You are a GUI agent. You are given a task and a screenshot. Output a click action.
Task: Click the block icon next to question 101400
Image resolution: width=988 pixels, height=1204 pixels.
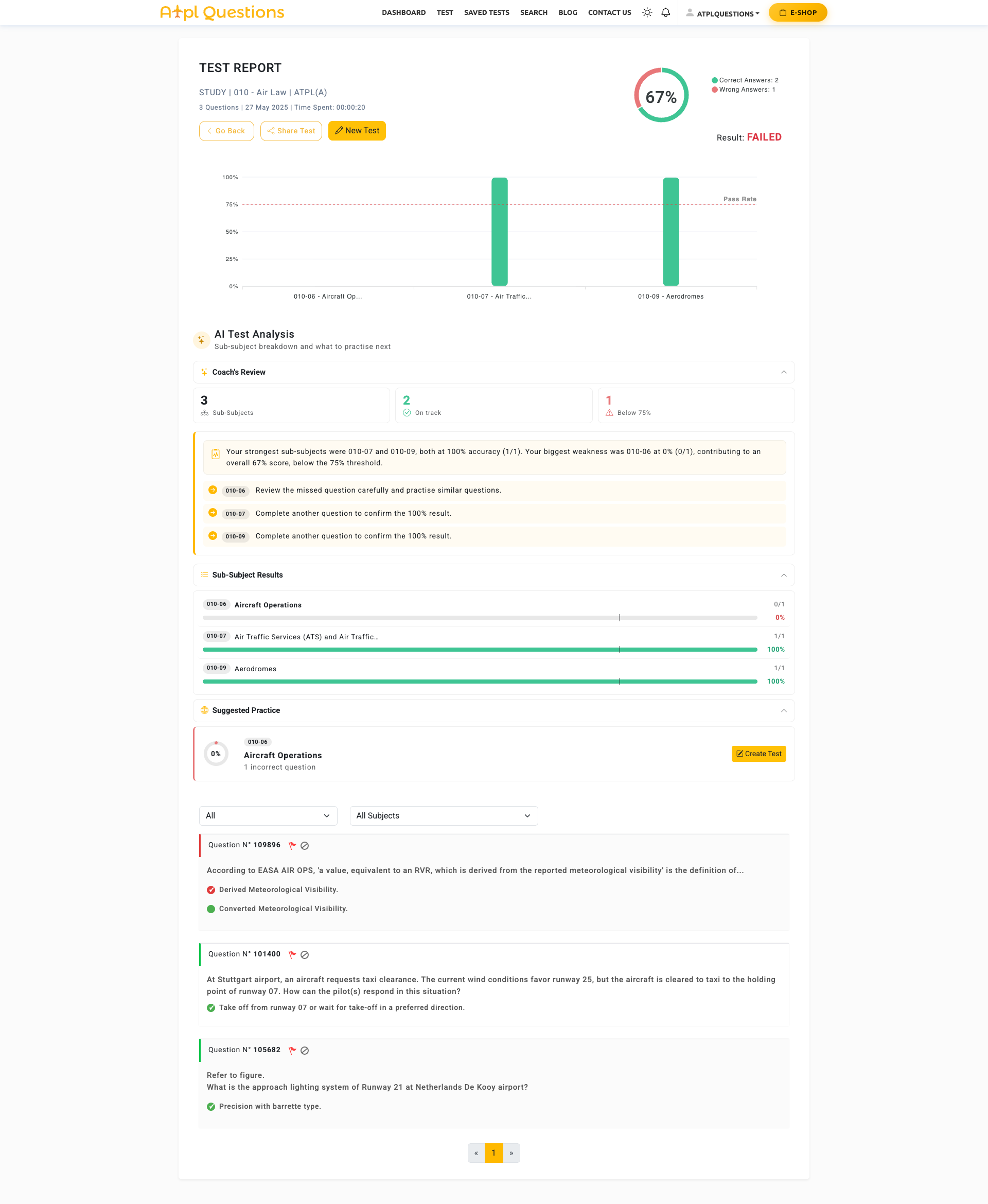pos(305,955)
